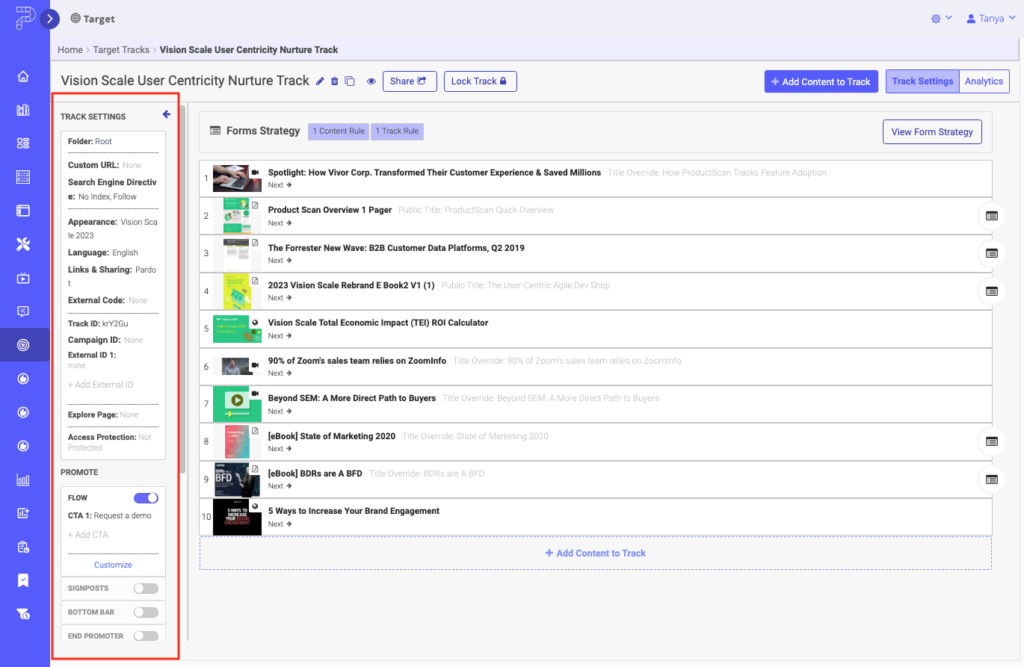Click the Customize link under Flow

(113, 564)
